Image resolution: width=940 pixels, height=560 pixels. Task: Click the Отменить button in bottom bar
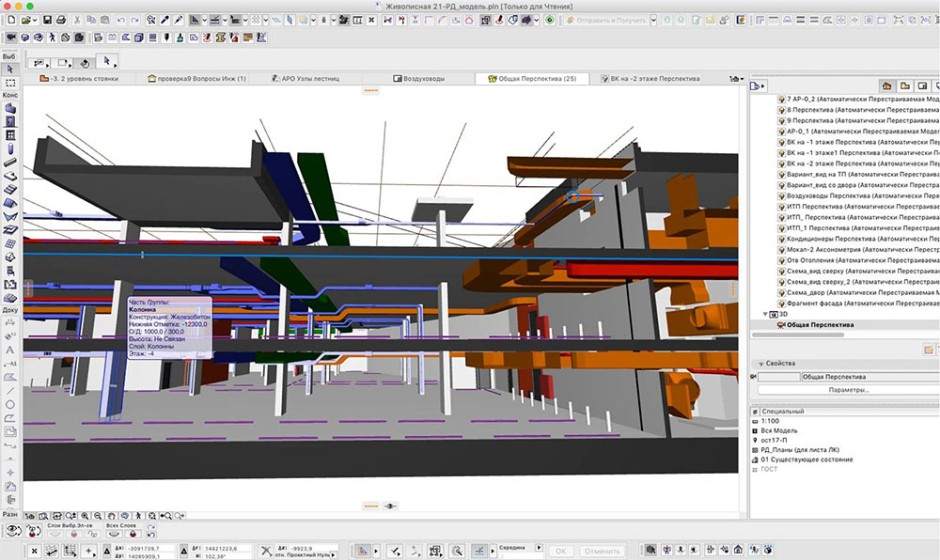[x=602, y=550]
